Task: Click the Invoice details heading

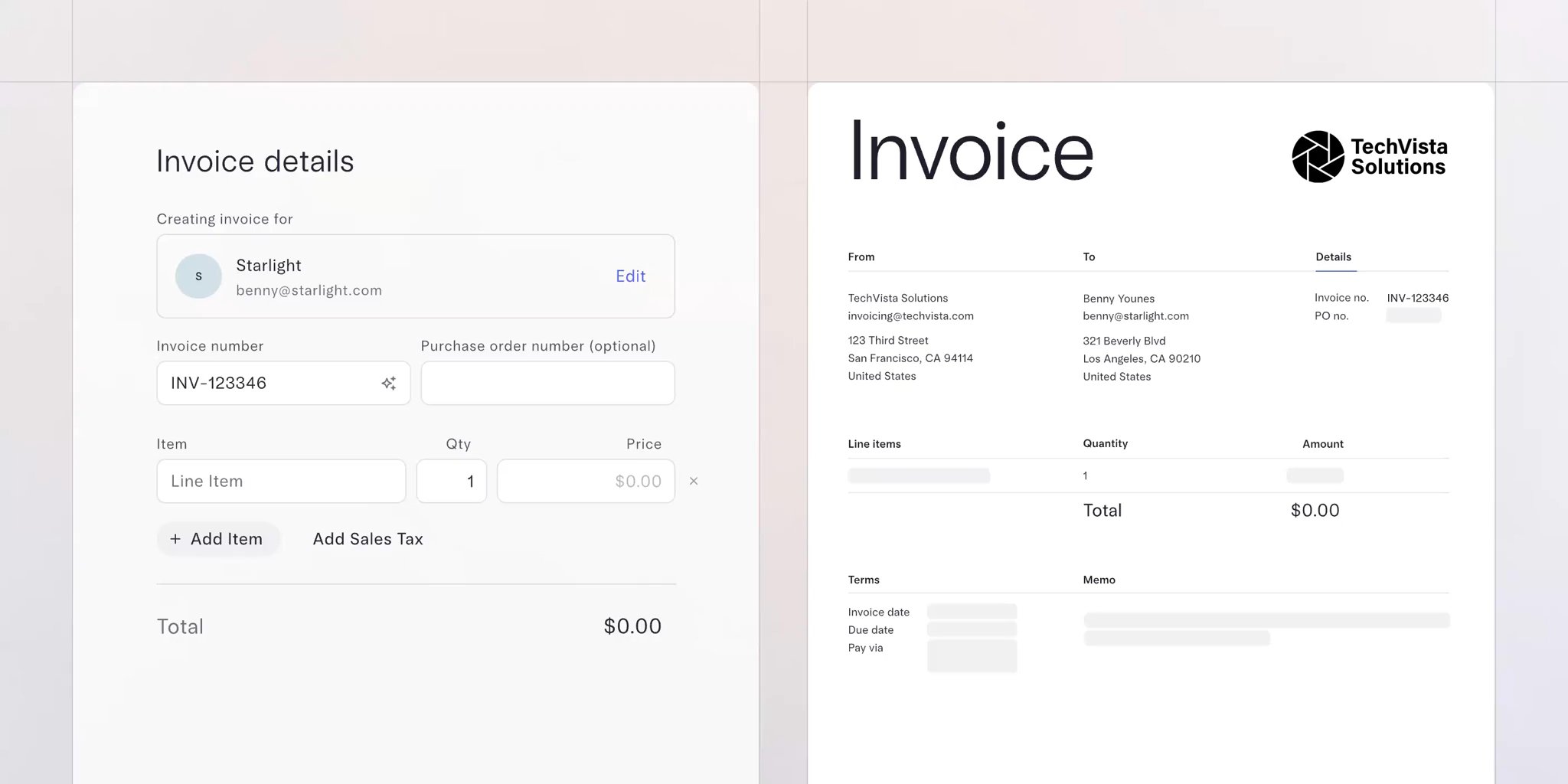Action: point(255,161)
